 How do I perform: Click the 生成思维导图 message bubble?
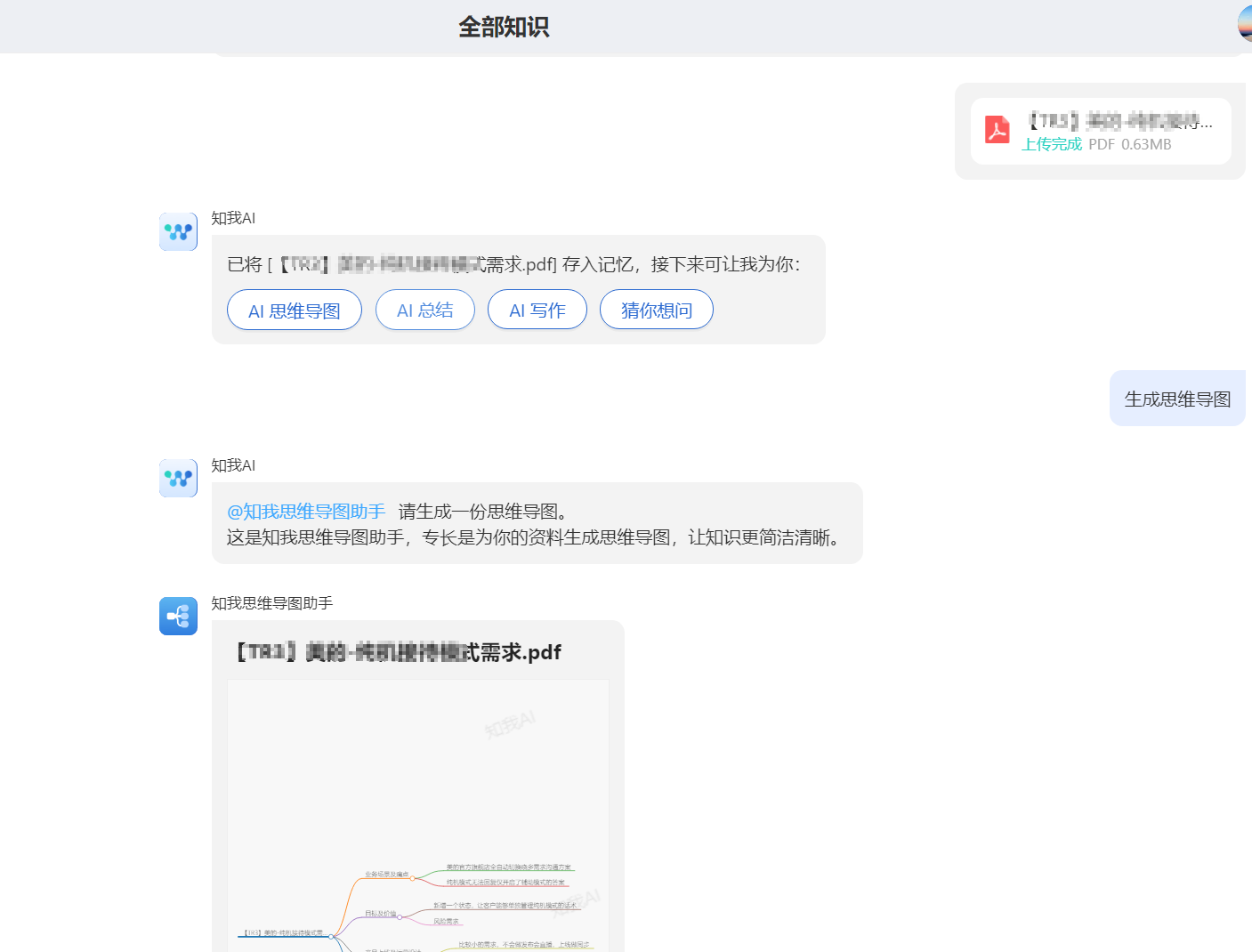[1177, 399]
